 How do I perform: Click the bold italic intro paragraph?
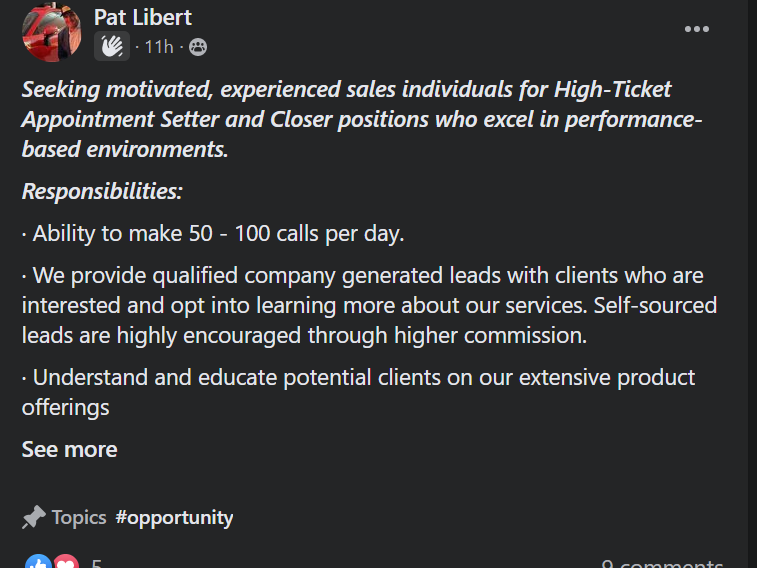pos(360,119)
